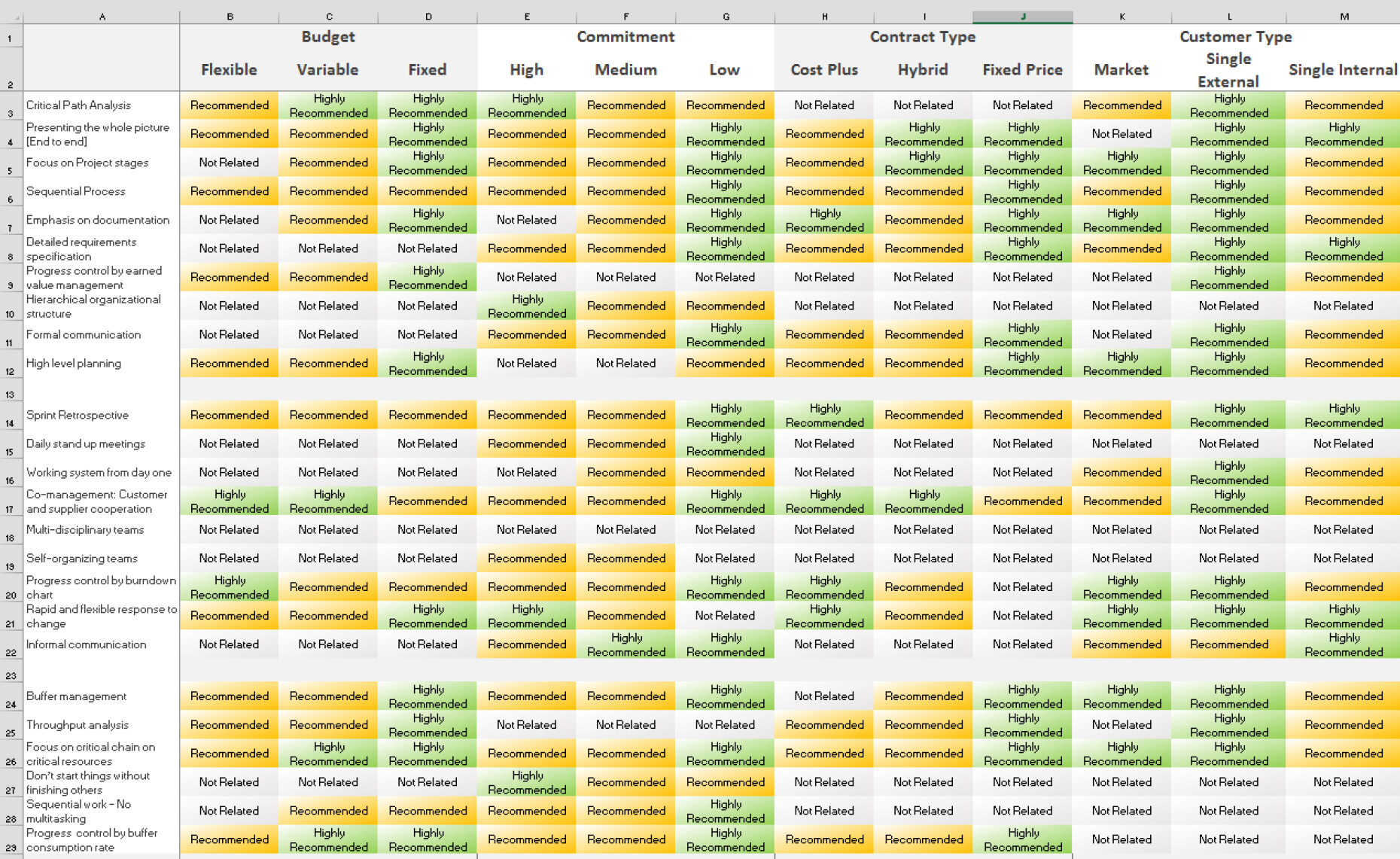Select the High commitment heading cell
Image resolution: width=1400 pixels, height=859 pixels.
(526, 70)
